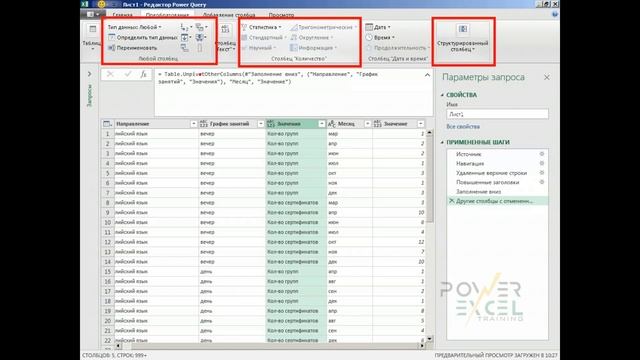Click the fx function icon
The width and height of the screenshot is (640, 360).
(143, 74)
